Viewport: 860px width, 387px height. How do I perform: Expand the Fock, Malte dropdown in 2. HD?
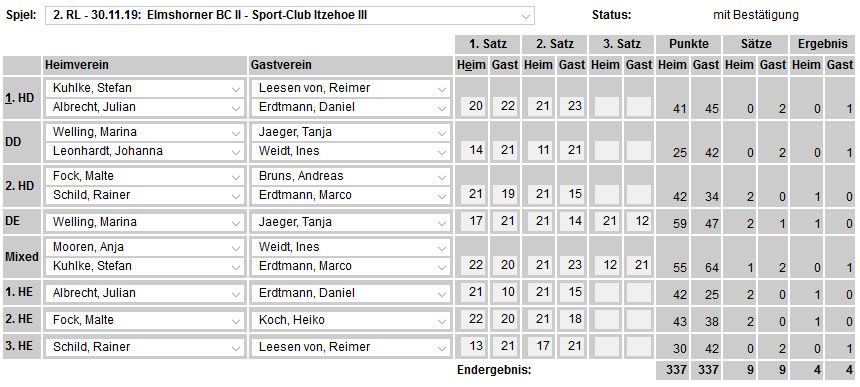click(144, 176)
